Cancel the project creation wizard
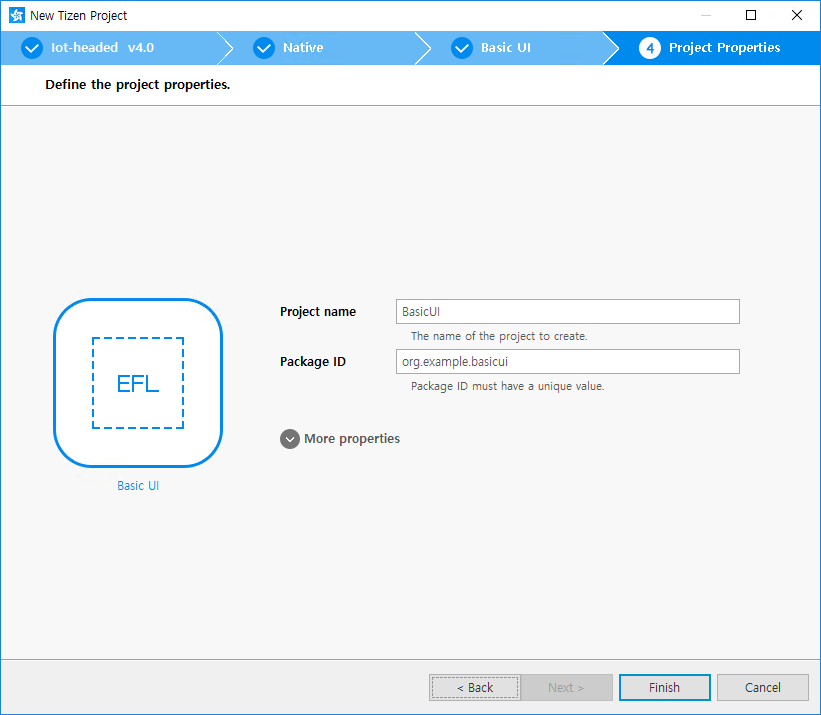 (x=763, y=687)
